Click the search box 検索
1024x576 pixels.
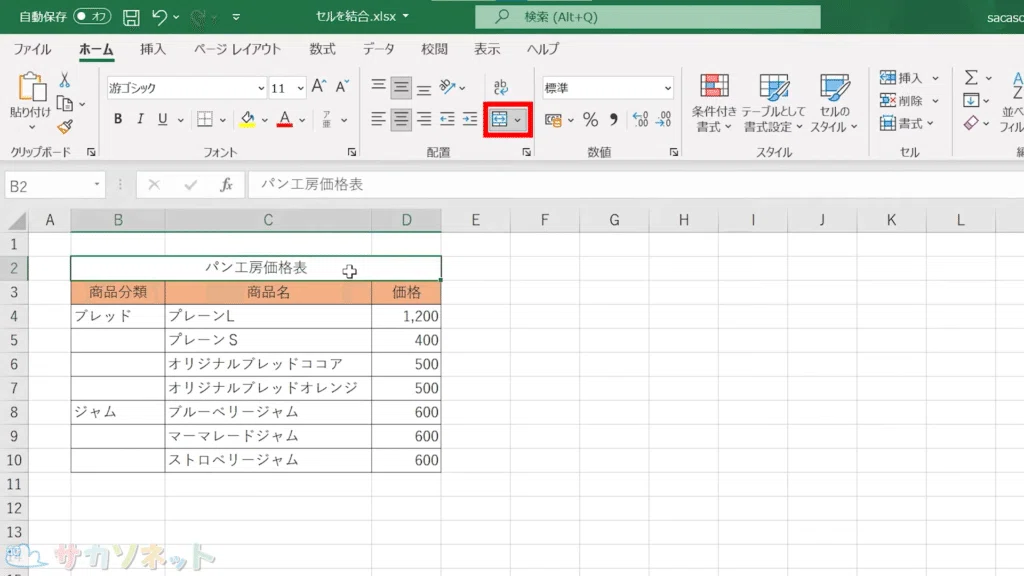tap(648, 17)
